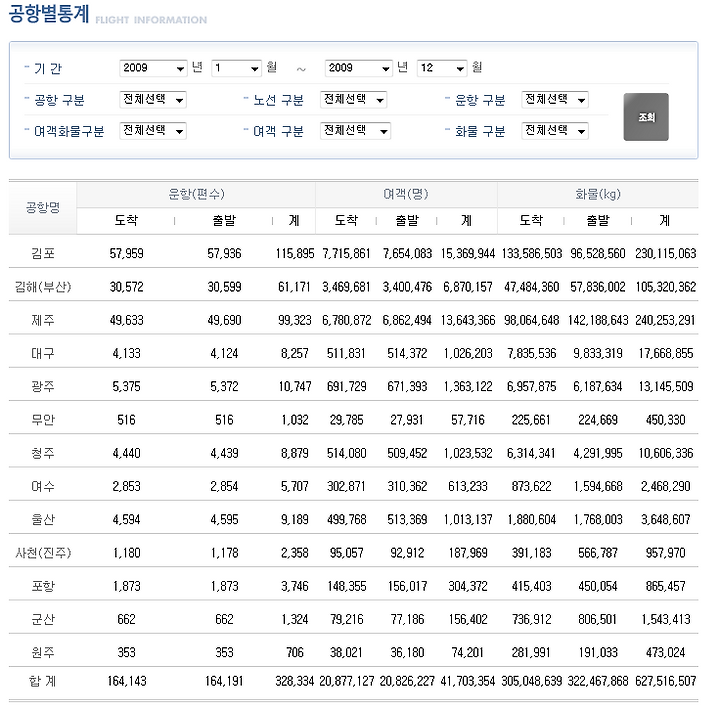The height and width of the screenshot is (710, 720).
Task: Expand the 화물 구분 dropdown
Action: [555, 131]
